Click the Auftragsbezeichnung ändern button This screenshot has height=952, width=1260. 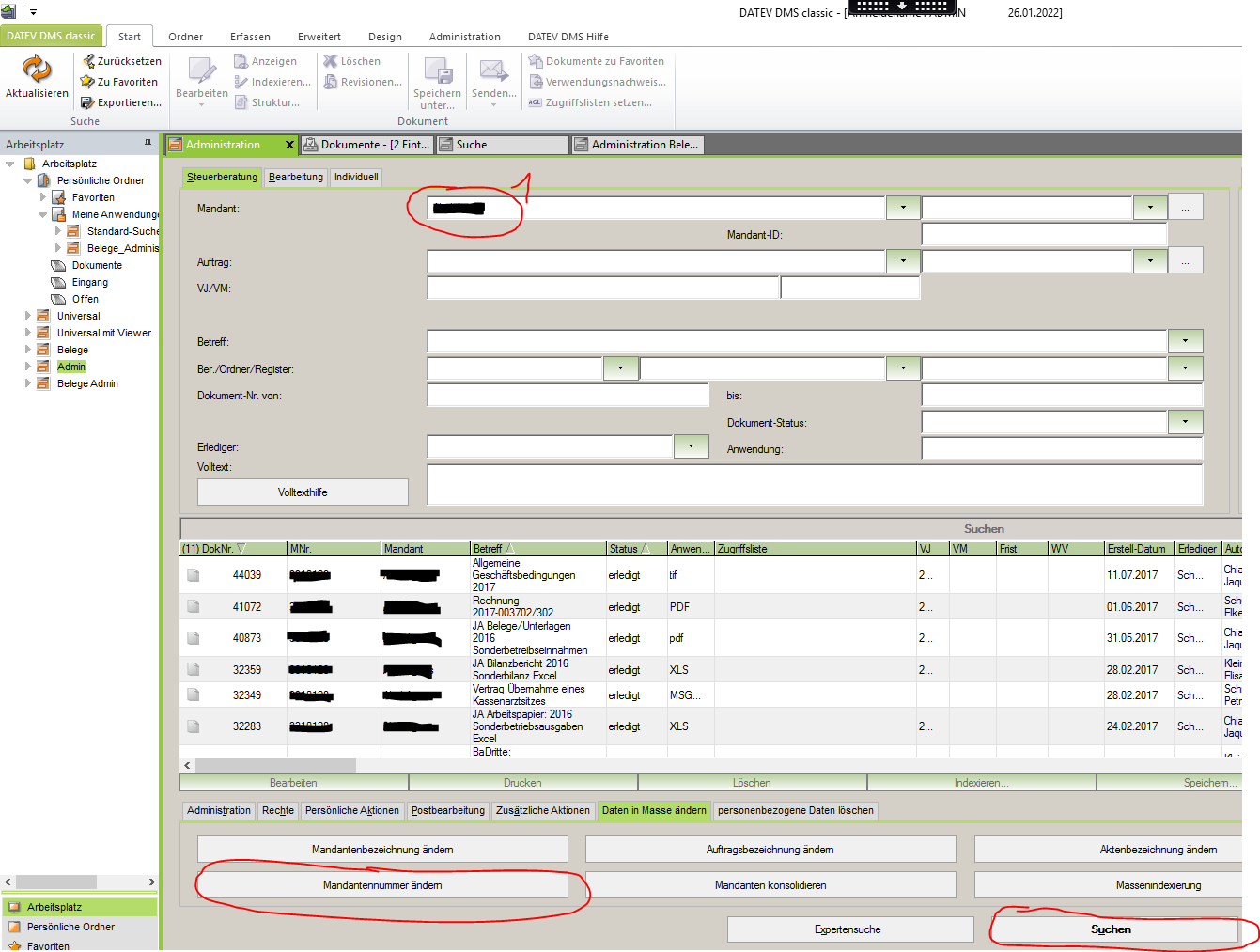pos(770,850)
